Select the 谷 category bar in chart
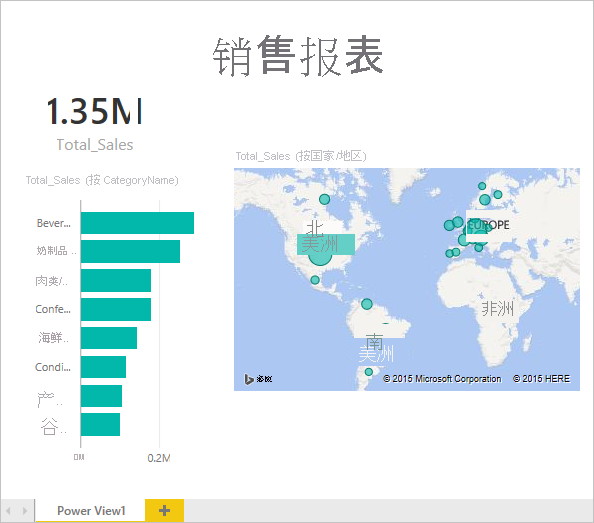This screenshot has height=523, width=594. (x=100, y=425)
